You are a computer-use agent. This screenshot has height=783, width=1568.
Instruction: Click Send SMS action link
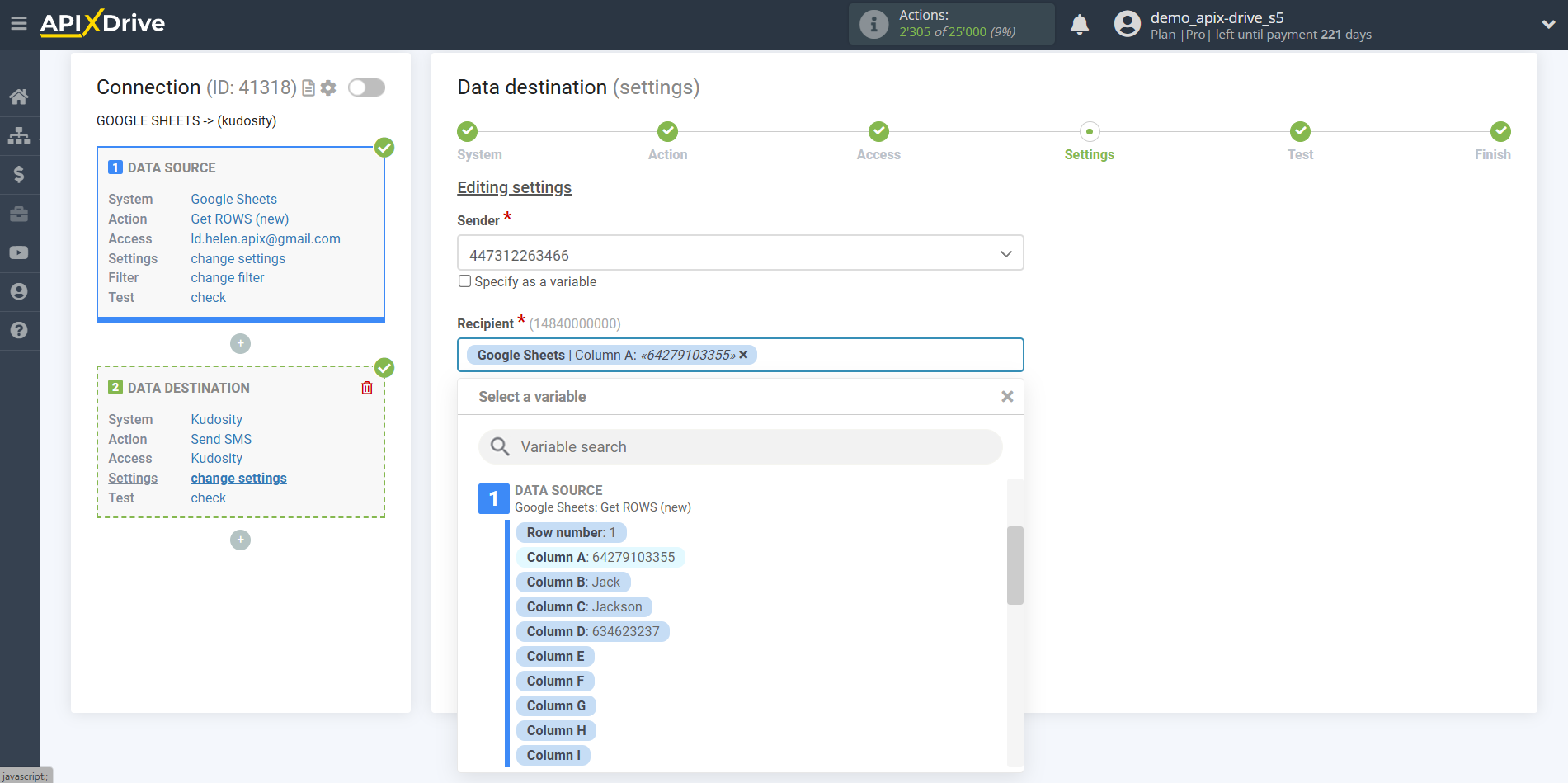coord(221,439)
